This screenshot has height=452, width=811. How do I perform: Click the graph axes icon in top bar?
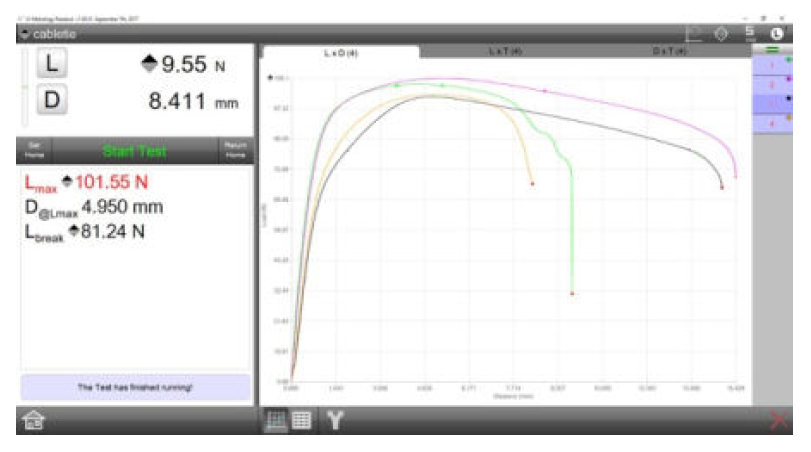pos(693,34)
